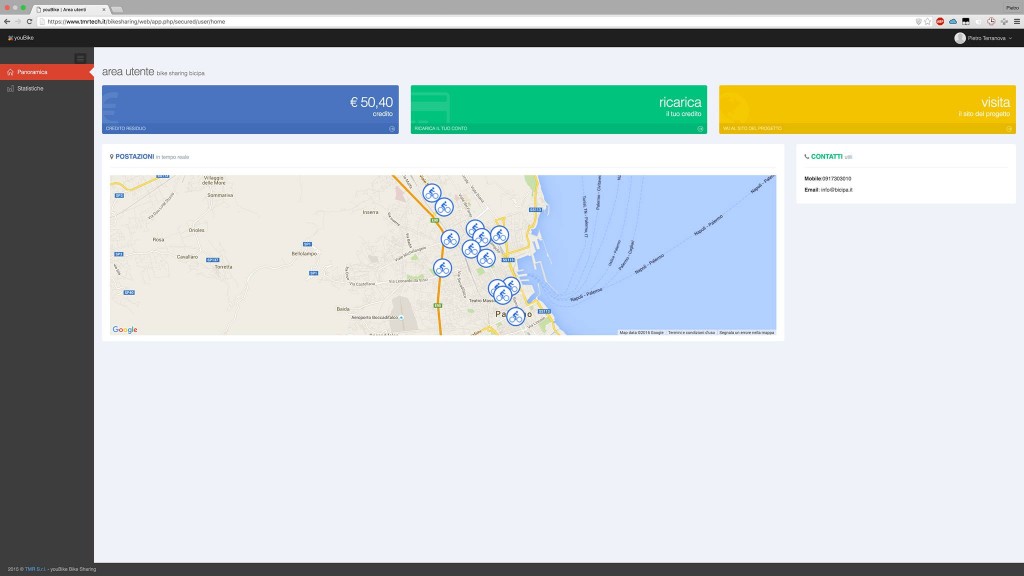
Task: Open the Chrome hamburger menu
Action: 1017,21
